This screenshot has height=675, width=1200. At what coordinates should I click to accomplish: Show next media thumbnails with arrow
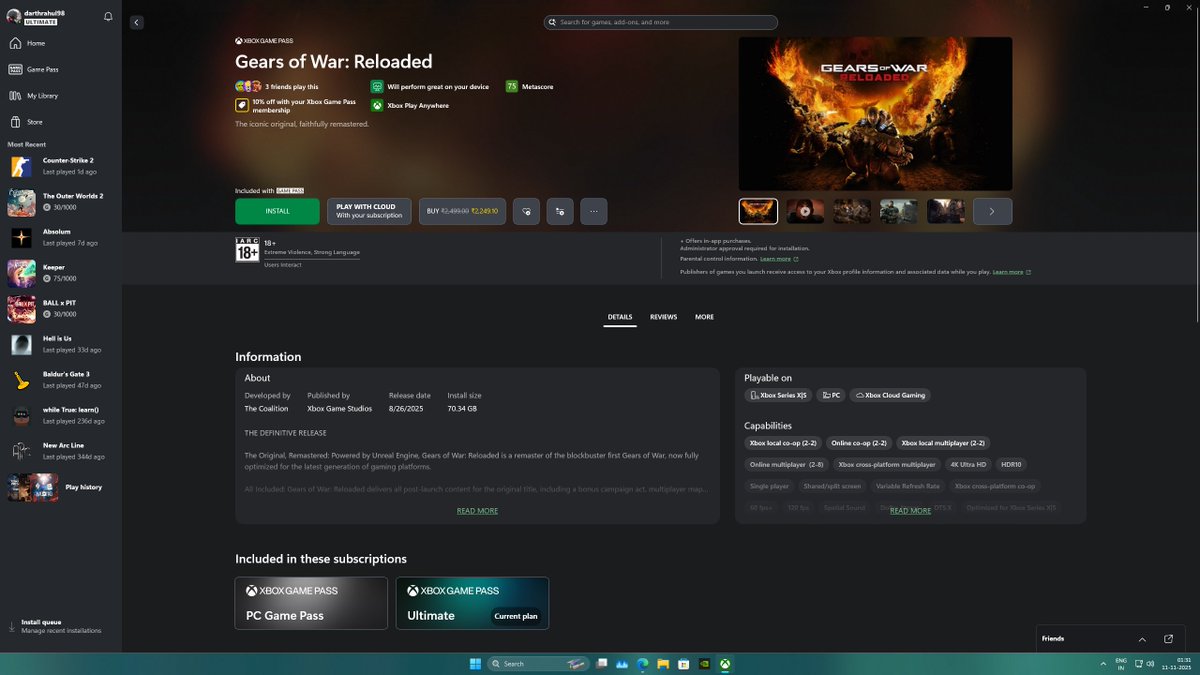pos(992,211)
